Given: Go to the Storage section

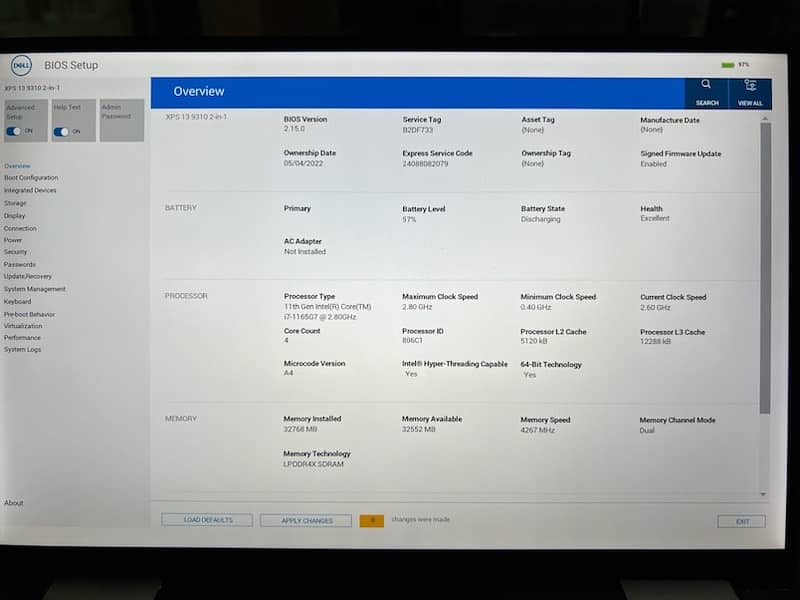Looking at the screenshot, I should (x=15, y=203).
